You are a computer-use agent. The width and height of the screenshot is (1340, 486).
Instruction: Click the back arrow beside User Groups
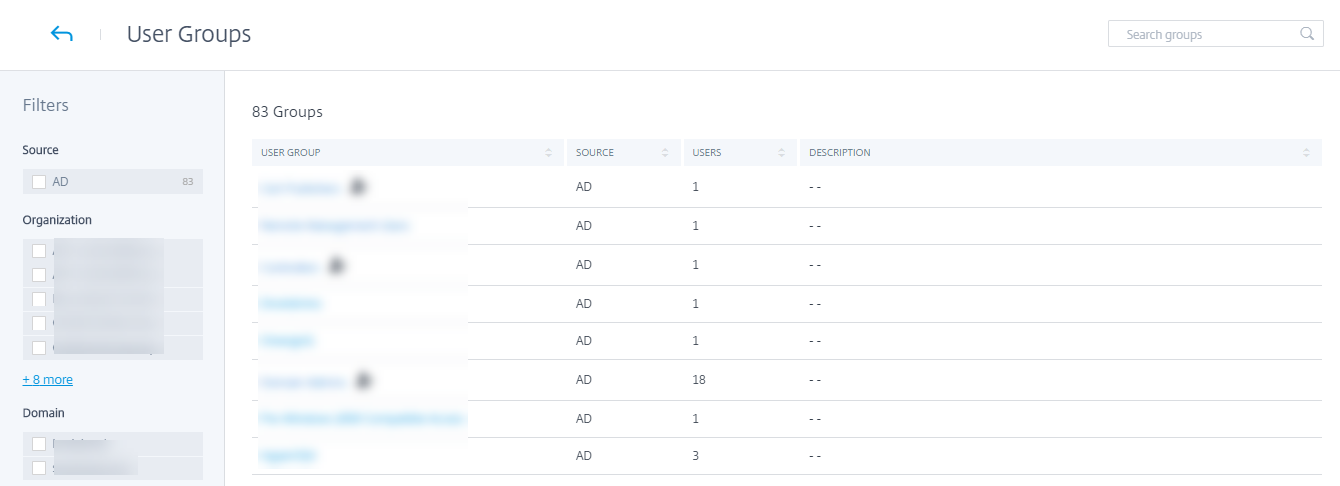click(x=61, y=34)
